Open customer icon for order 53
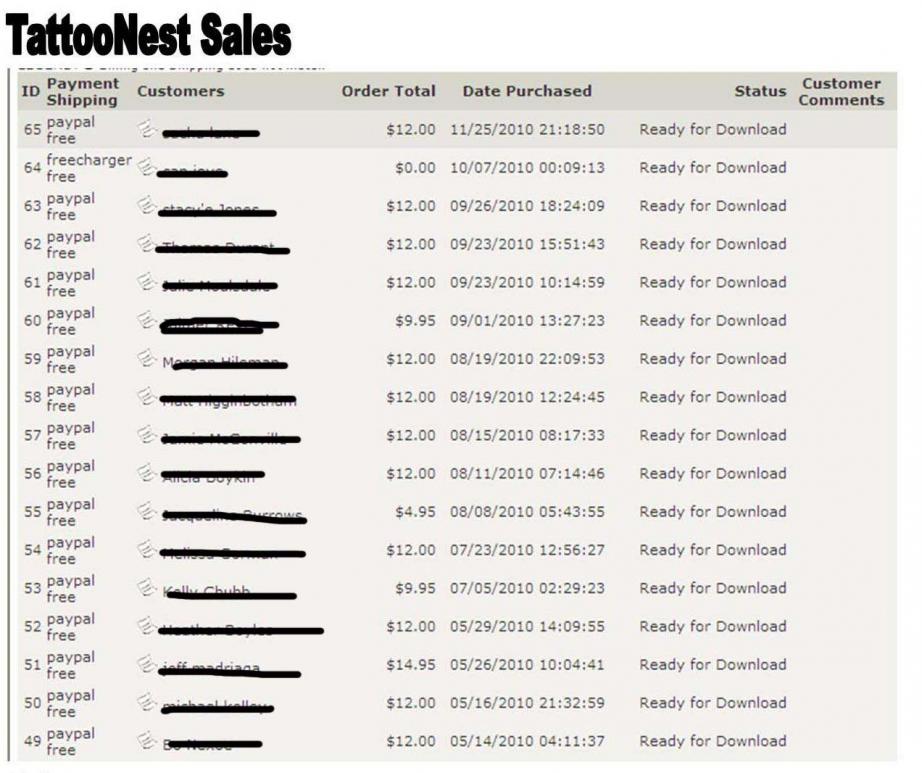This screenshot has width=922, height=773. [147, 587]
